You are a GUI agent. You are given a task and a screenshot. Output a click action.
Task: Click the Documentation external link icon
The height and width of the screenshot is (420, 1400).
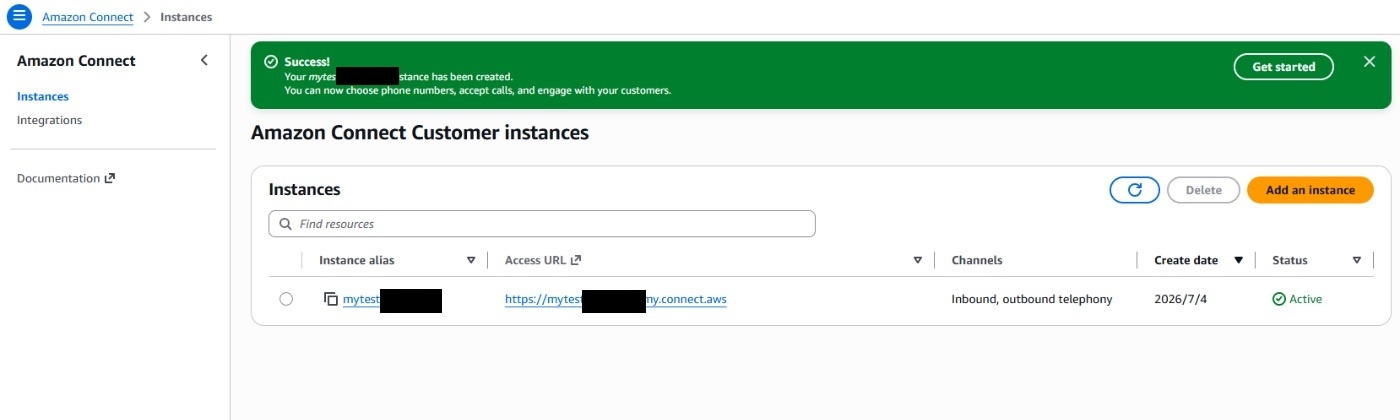coord(110,178)
